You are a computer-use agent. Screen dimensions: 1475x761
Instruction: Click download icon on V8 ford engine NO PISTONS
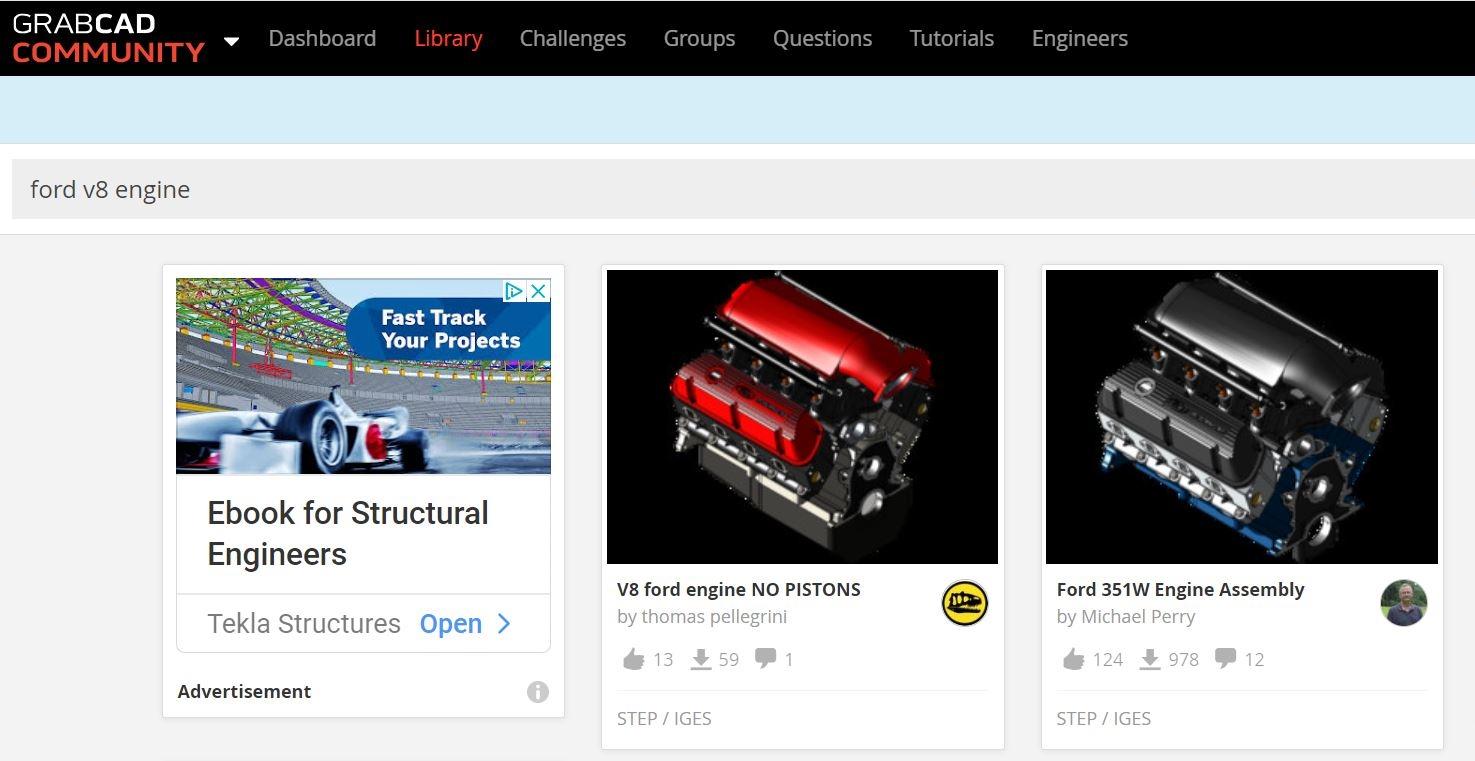point(701,659)
